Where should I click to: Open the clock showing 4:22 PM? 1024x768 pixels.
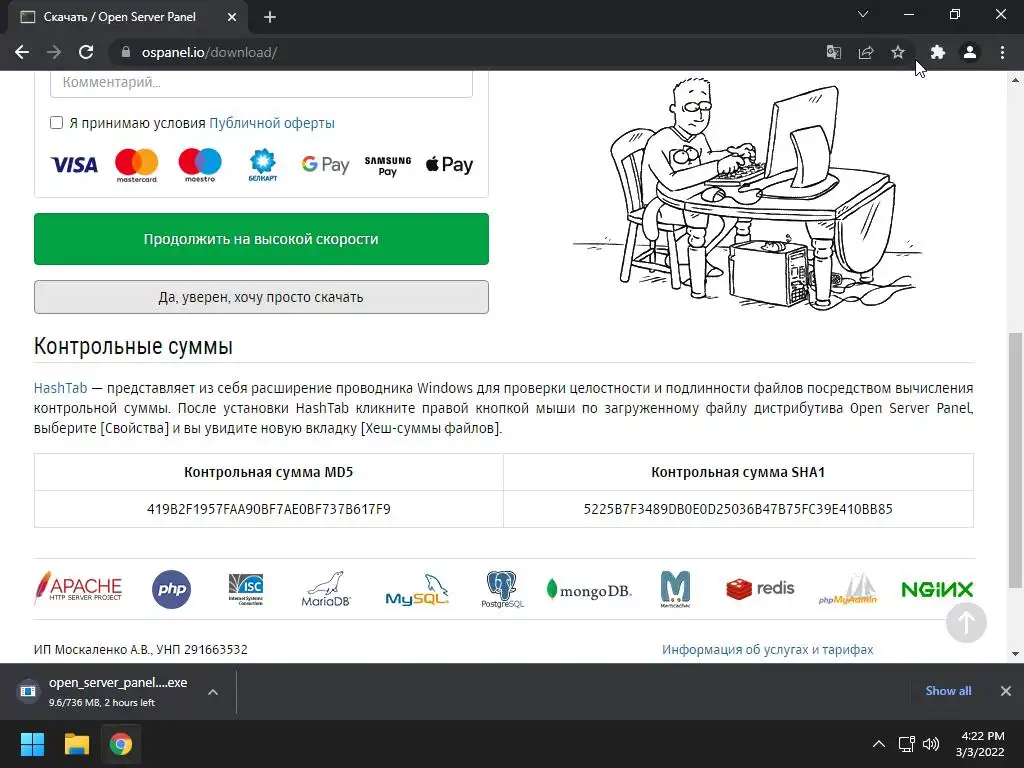(x=980, y=744)
